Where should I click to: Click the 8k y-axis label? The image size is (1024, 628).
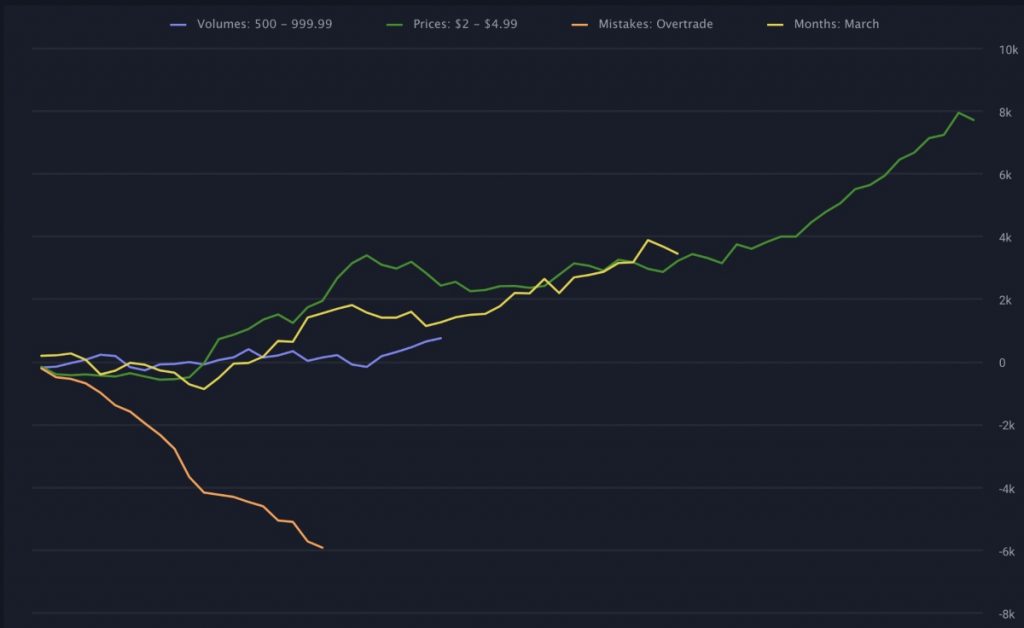pyautogui.click(x=1005, y=112)
